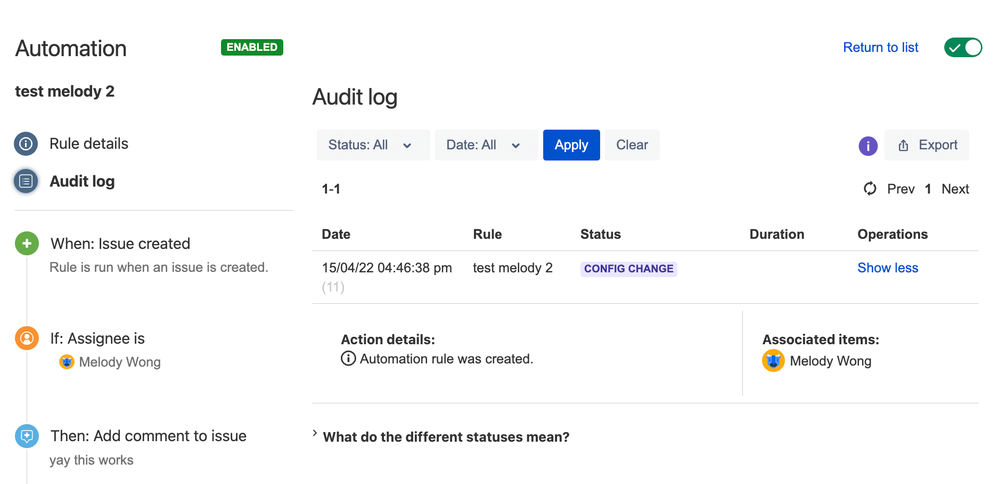This screenshot has height=484, width=999.
Task: Toggle the rule enabled switch off
Action: [x=963, y=48]
